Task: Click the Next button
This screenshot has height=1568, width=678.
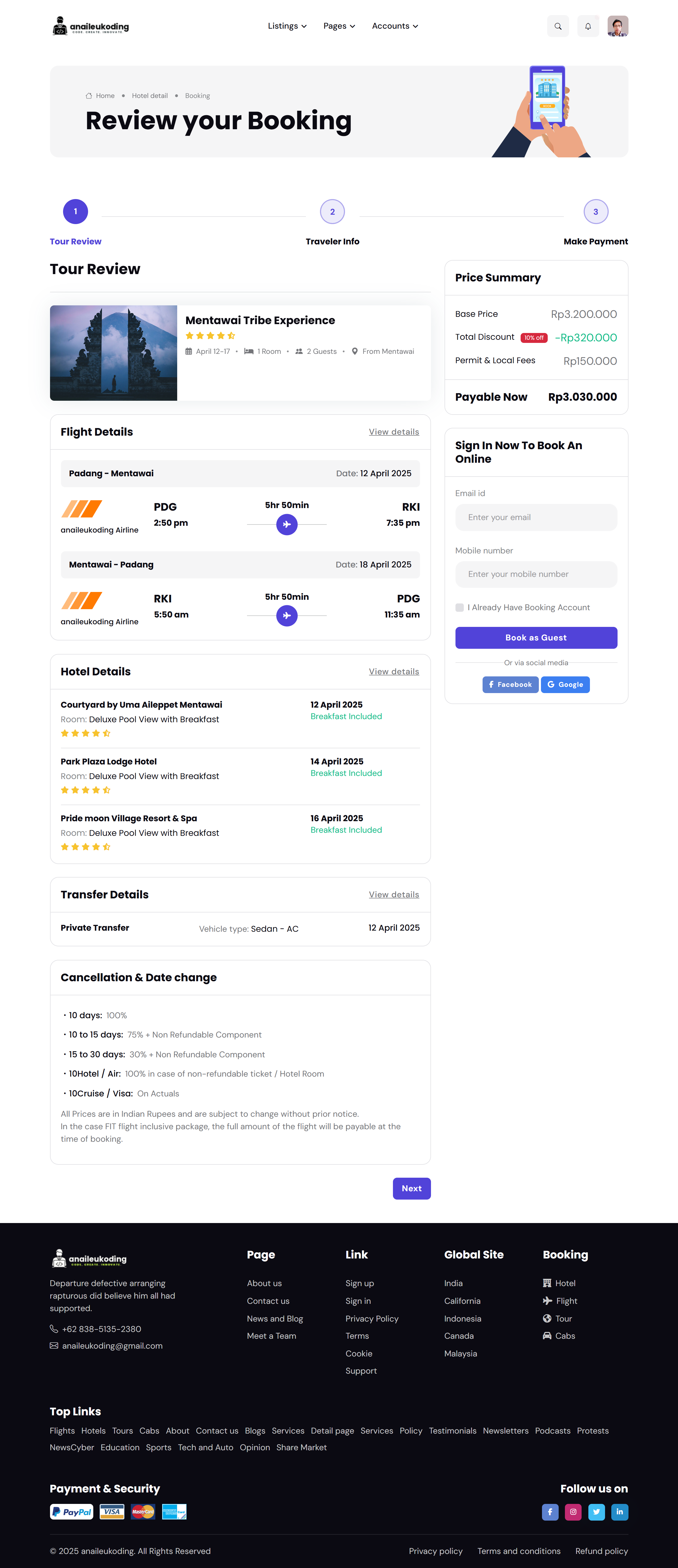Action: click(x=411, y=1188)
